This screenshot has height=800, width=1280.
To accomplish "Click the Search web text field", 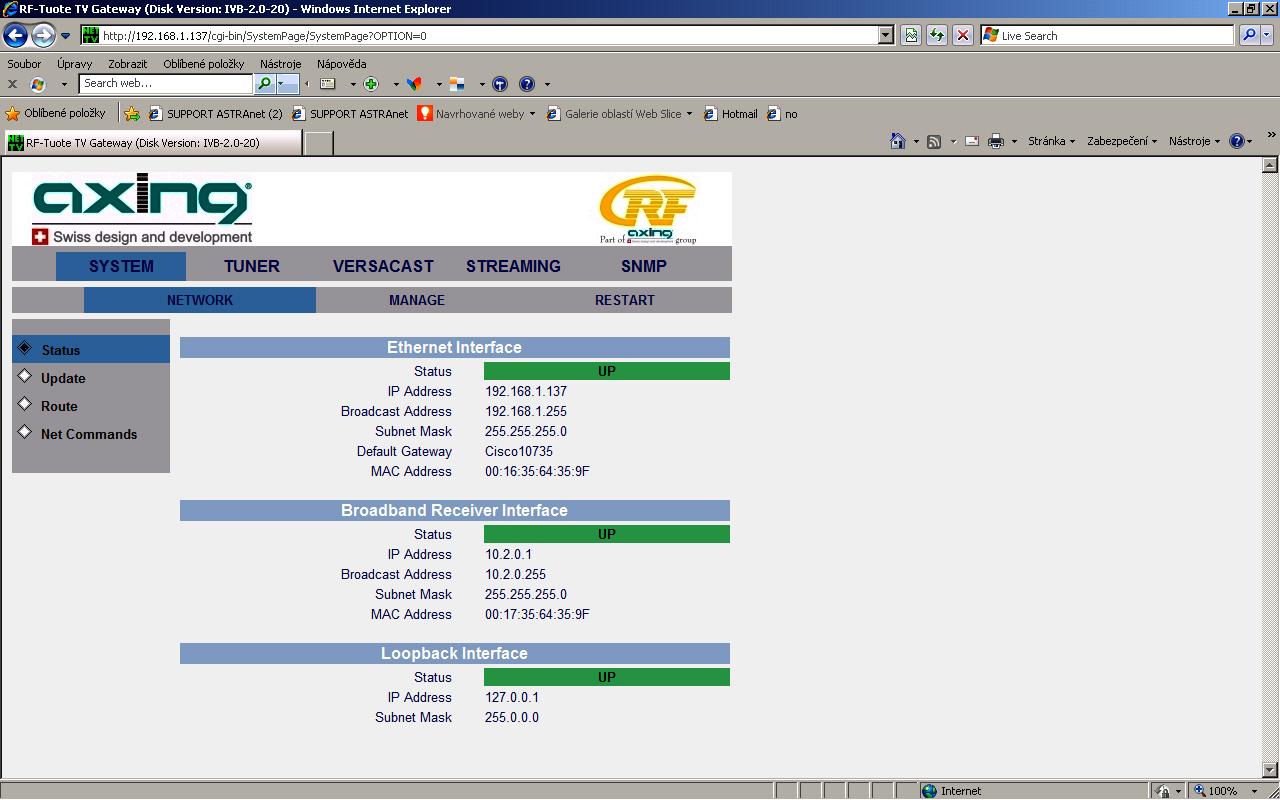I will pyautogui.click(x=166, y=84).
